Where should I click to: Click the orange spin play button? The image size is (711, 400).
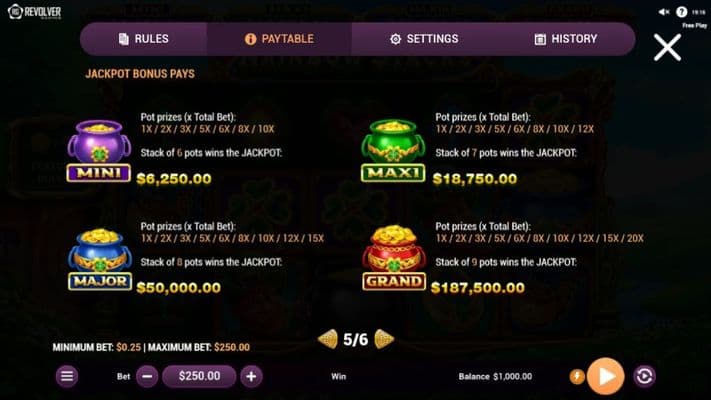click(x=605, y=376)
